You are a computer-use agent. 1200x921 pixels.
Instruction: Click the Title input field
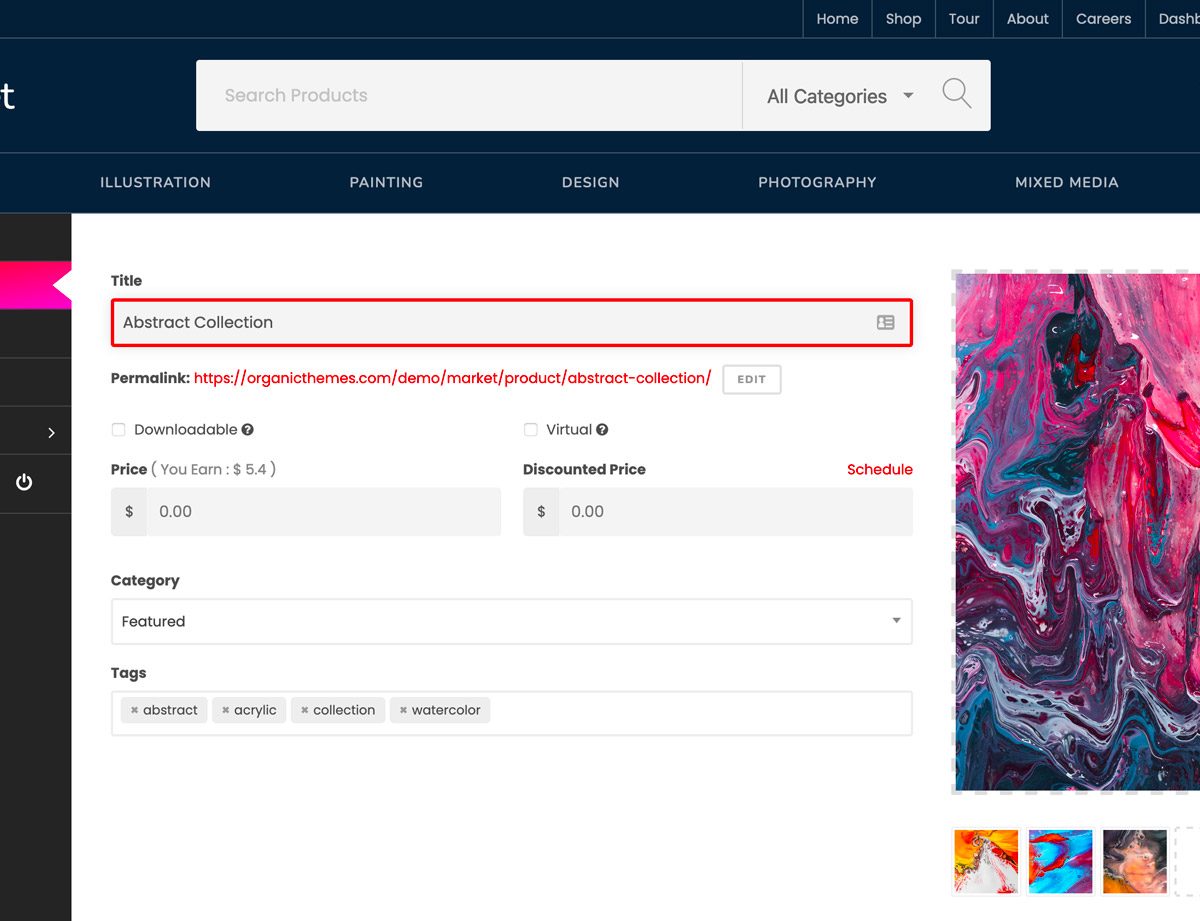pyautogui.click(x=511, y=322)
